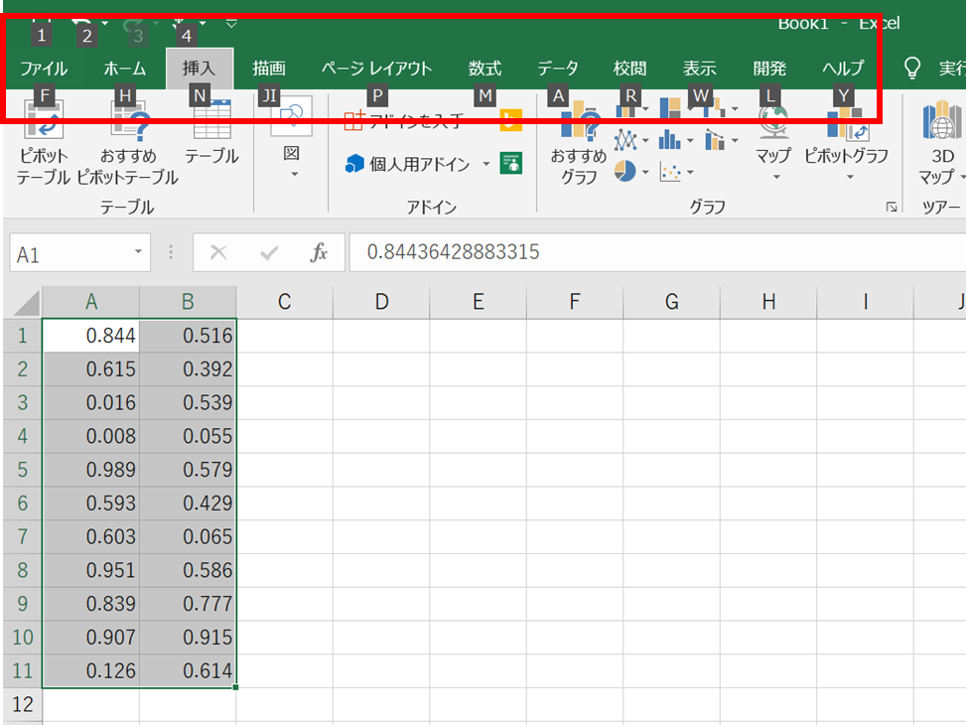The height and width of the screenshot is (725, 966).
Task: Expand the combo chart dropdown arrow
Action: click(735, 140)
